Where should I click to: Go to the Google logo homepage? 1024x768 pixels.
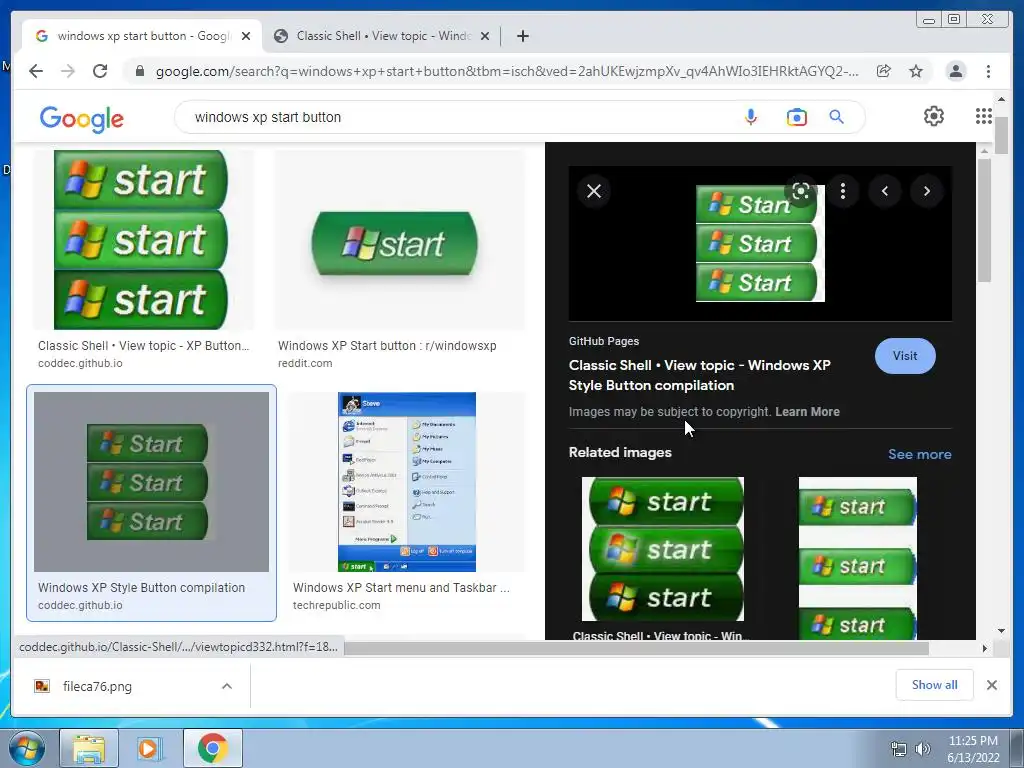coord(82,119)
